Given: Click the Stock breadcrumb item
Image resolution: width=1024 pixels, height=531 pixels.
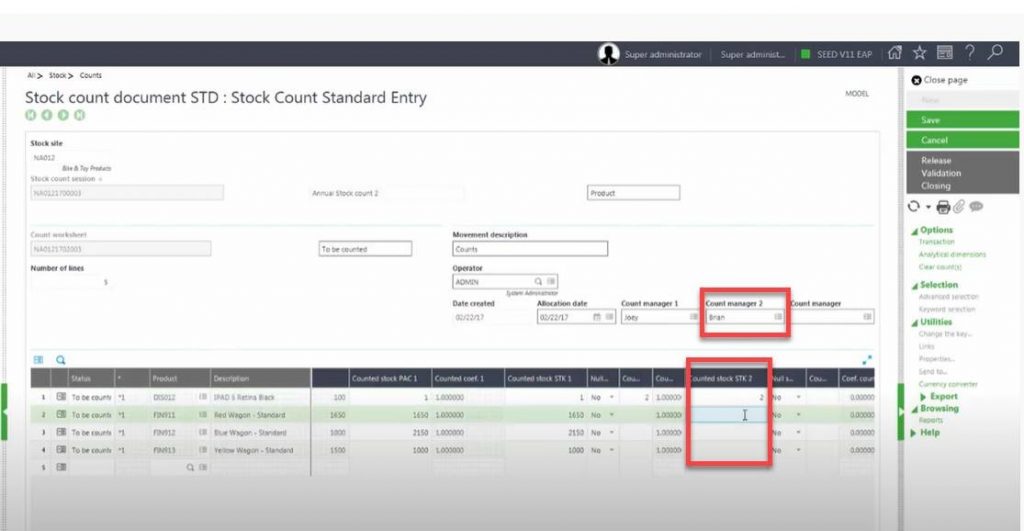Looking at the screenshot, I should (x=58, y=76).
